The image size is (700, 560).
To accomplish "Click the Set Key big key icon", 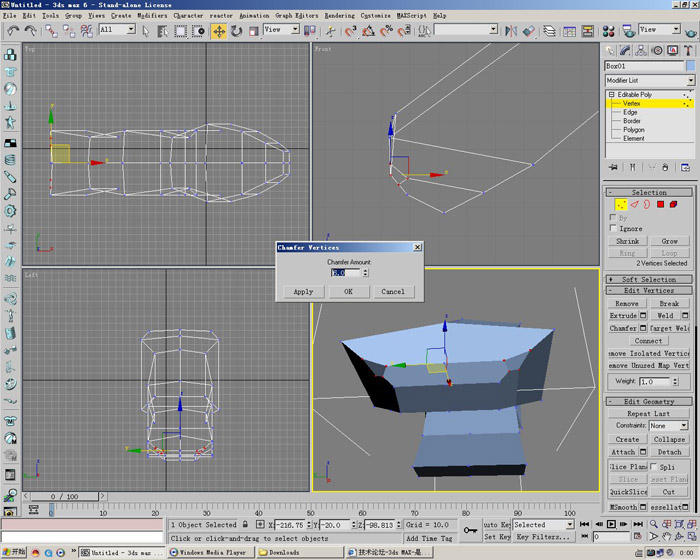I will (x=470, y=530).
